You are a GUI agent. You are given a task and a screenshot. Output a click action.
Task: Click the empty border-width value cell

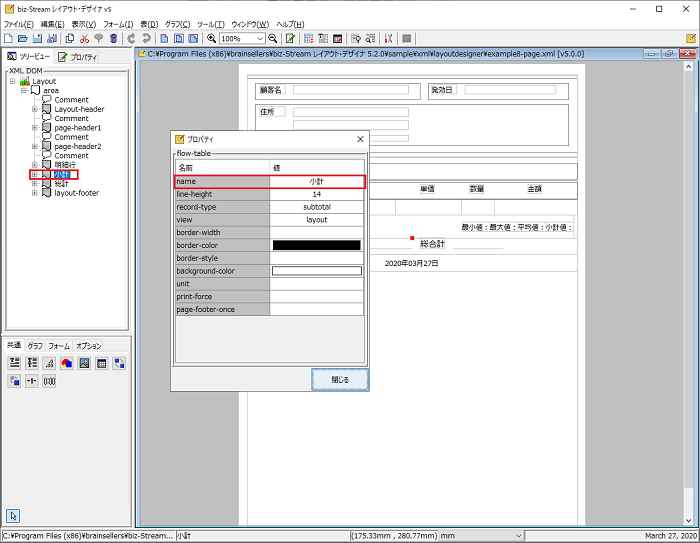pyautogui.click(x=317, y=232)
